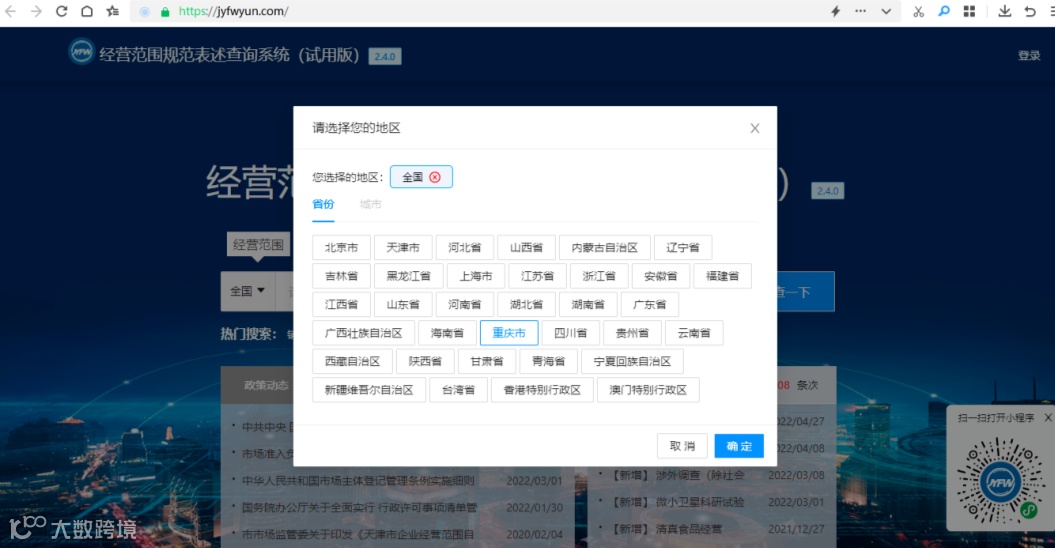The height and width of the screenshot is (548, 1055).
Task: Click the site logo beside system title
Action: coord(81,52)
